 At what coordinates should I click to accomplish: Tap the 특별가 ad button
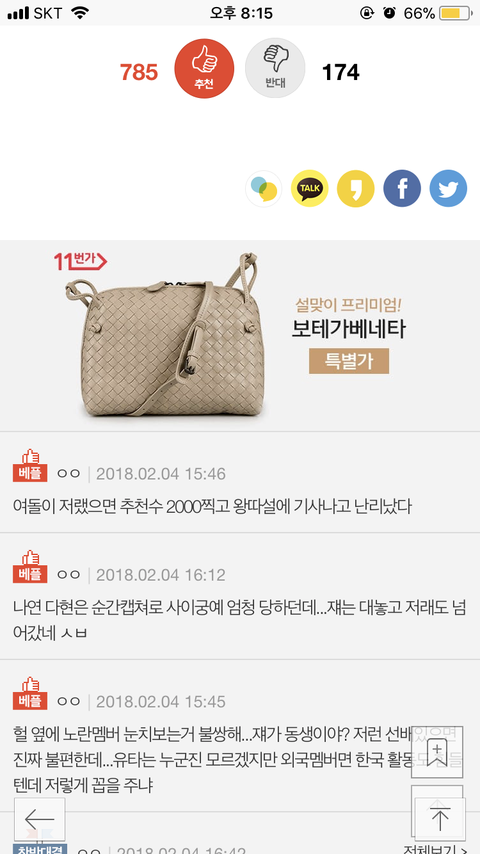click(349, 361)
